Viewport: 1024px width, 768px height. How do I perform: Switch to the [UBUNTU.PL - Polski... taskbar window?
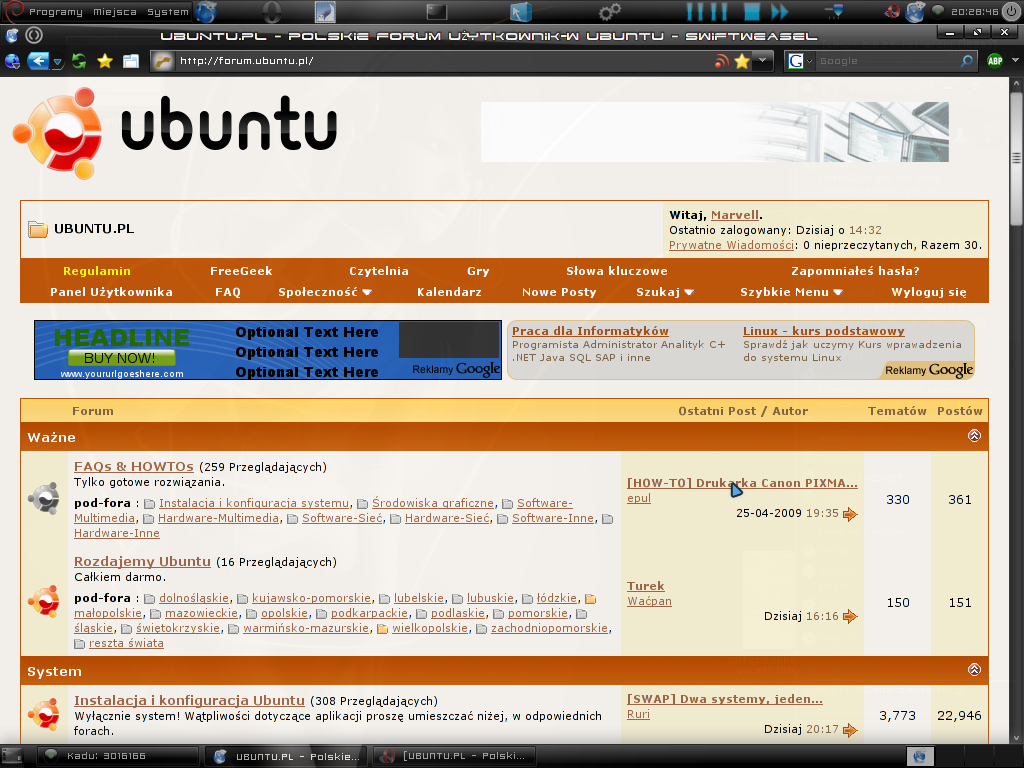(453, 756)
